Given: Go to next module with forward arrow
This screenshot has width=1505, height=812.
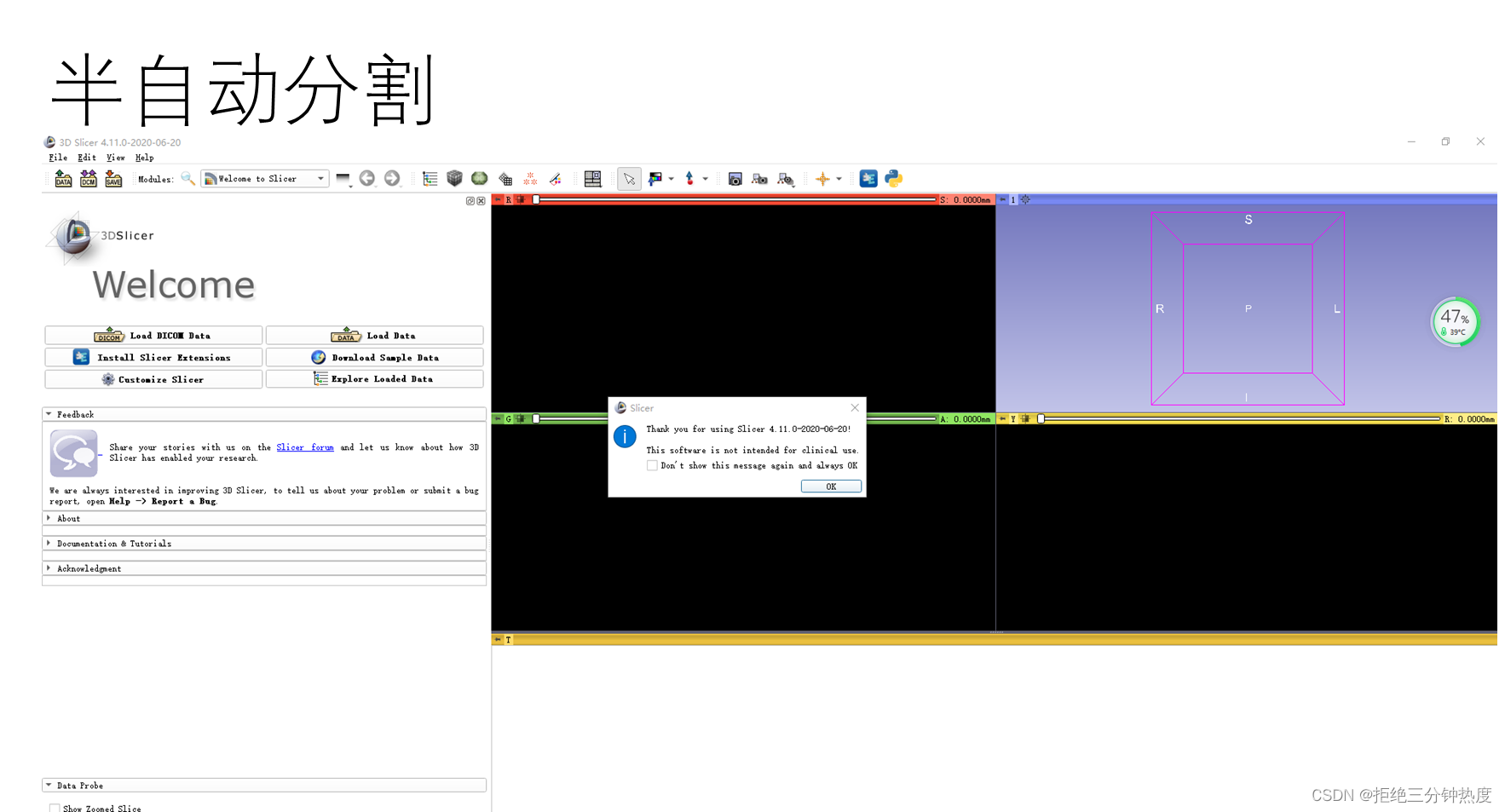Looking at the screenshot, I should tap(392, 178).
